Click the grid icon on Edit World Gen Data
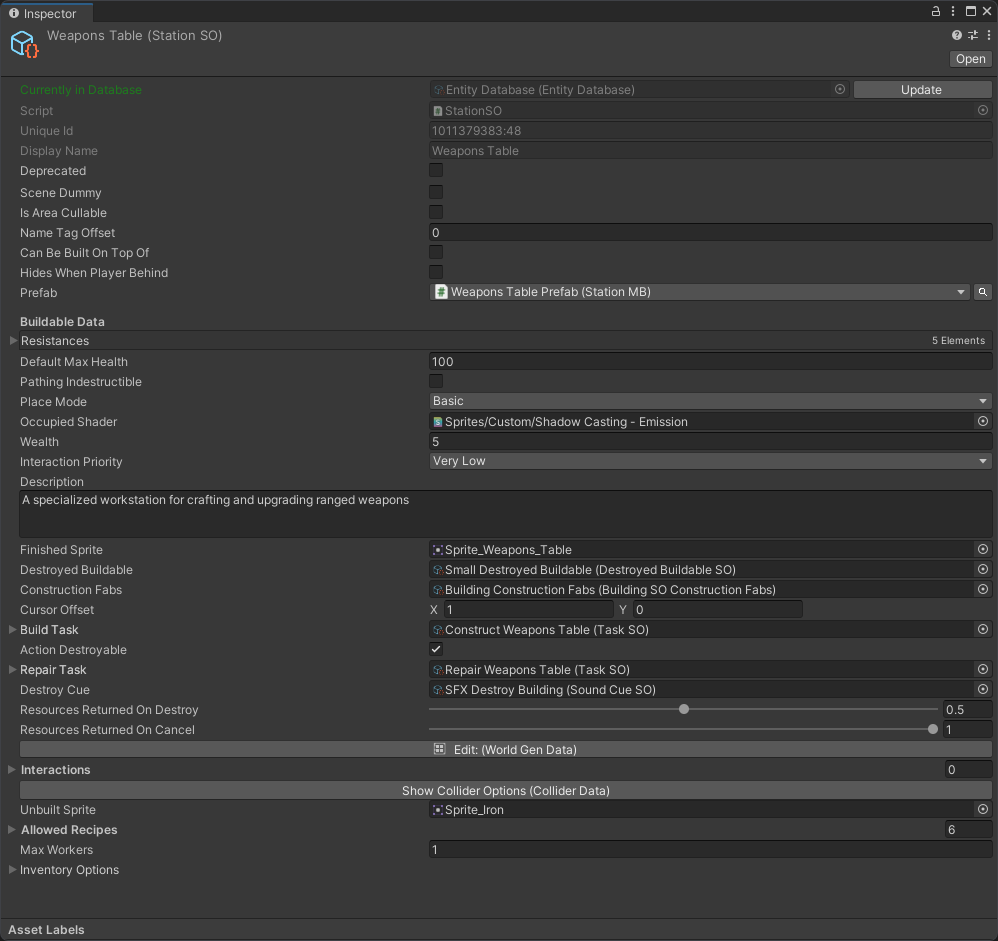The image size is (998, 941). [x=439, y=749]
